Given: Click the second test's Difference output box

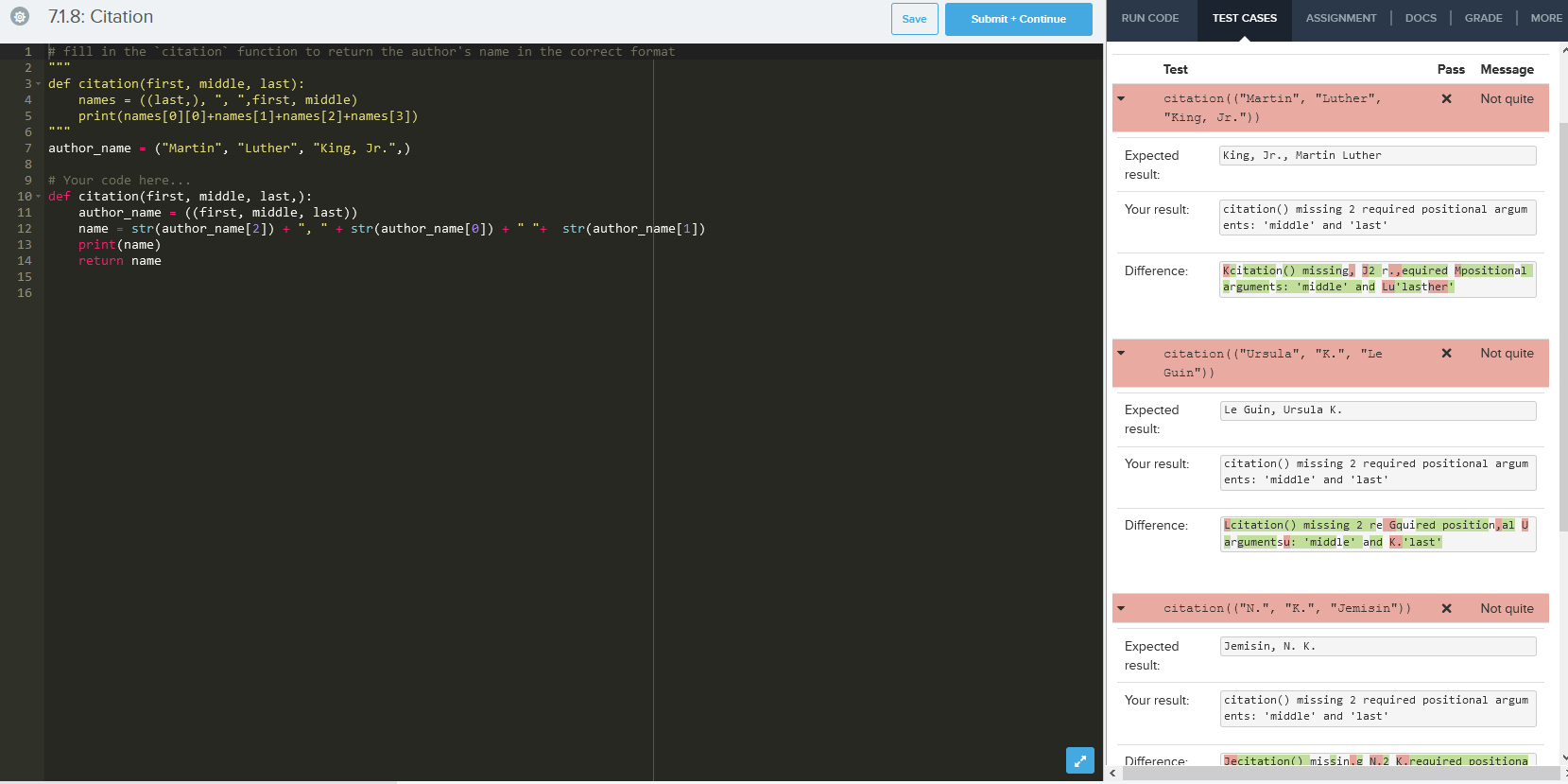Looking at the screenshot, I should click(1377, 533).
